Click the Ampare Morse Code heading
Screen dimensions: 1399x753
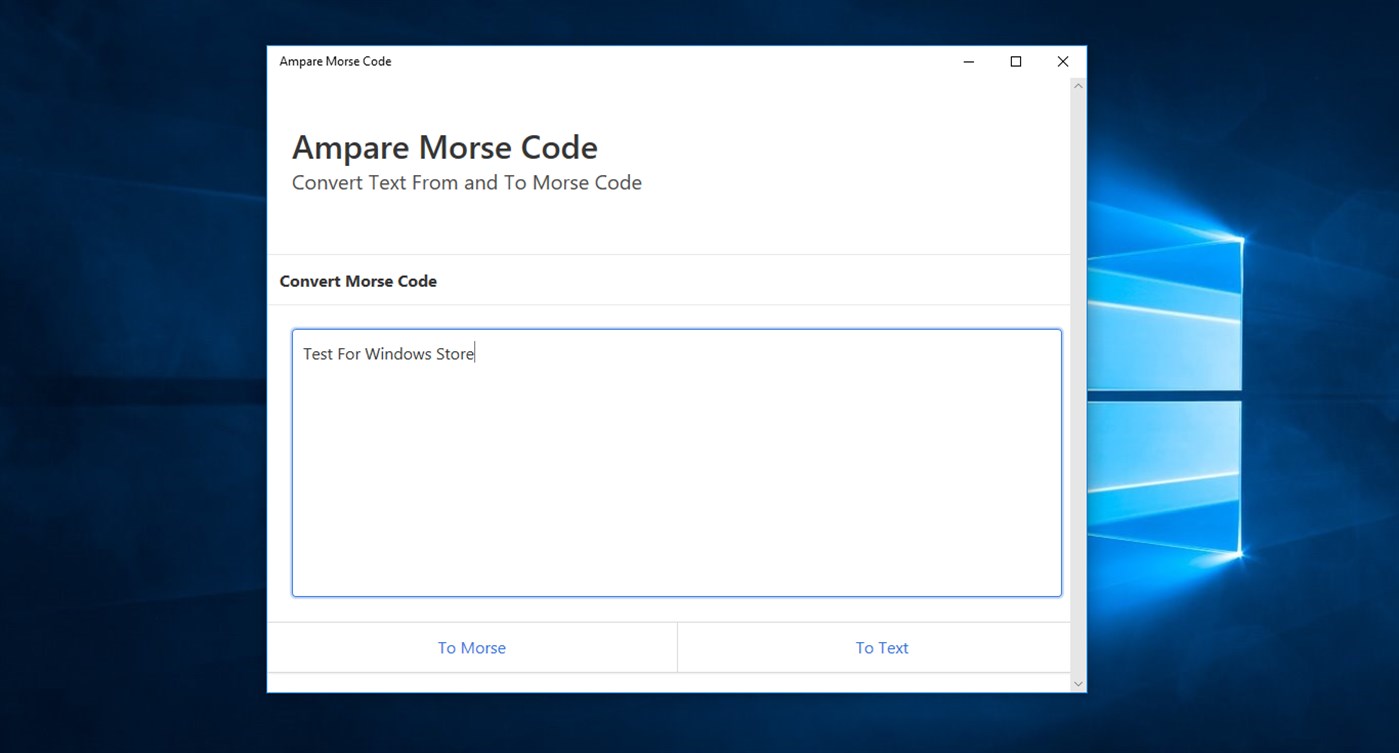tap(445, 147)
